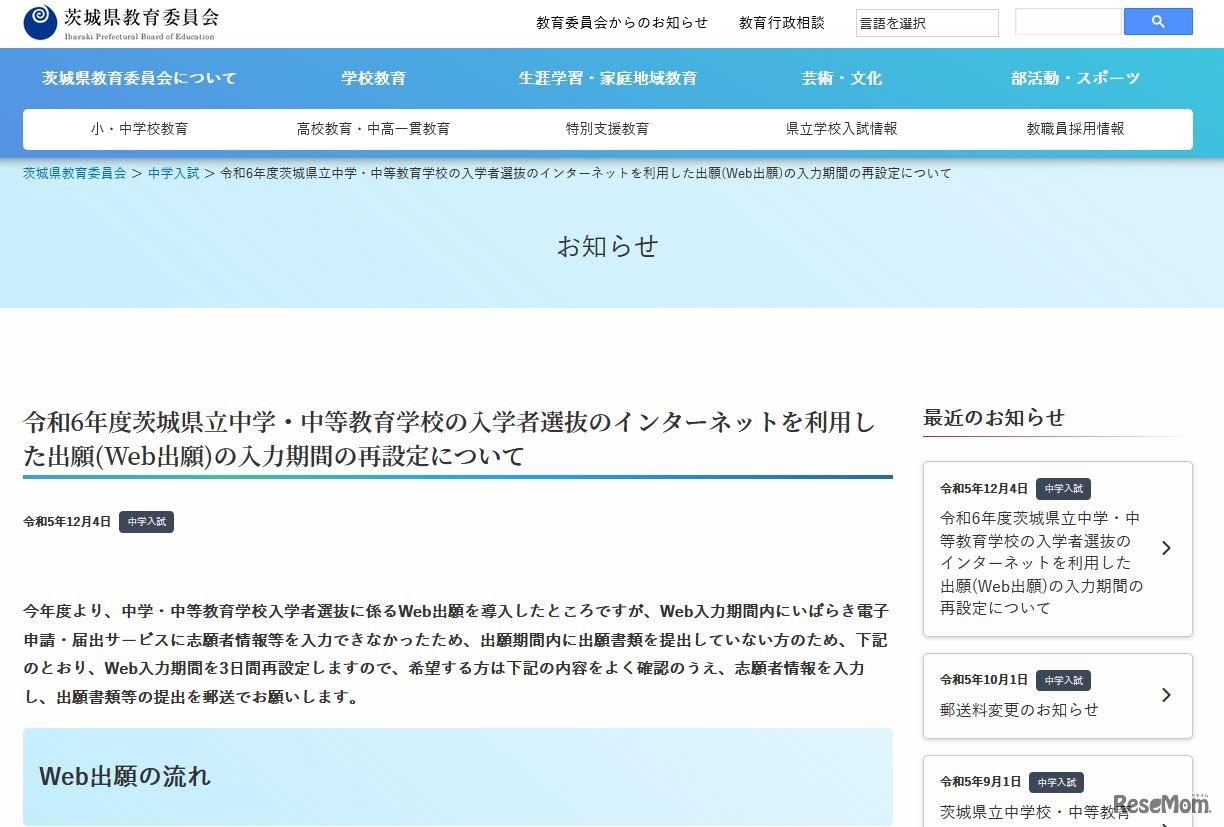This screenshot has height=827, width=1224.
Task: Open the 芸術・文化 navigation menu
Action: [840, 77]
